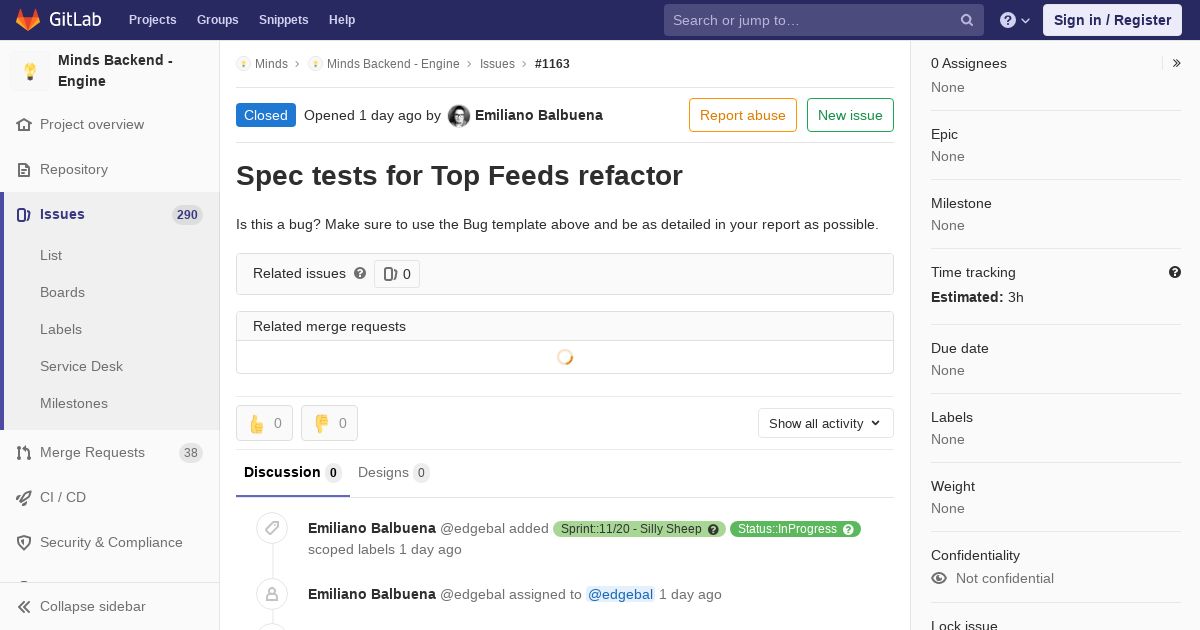Click the GitLab fox logo

28,20
